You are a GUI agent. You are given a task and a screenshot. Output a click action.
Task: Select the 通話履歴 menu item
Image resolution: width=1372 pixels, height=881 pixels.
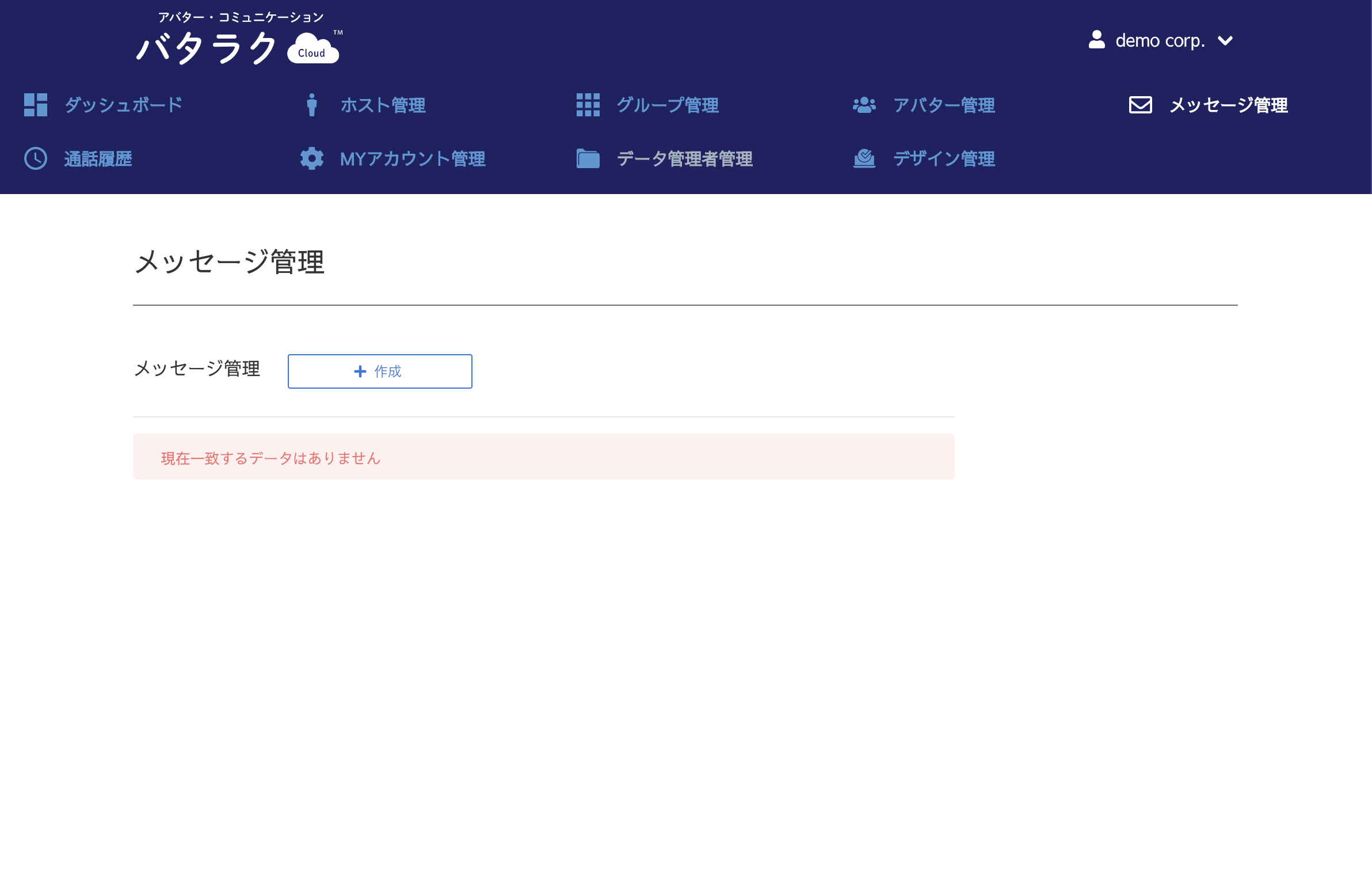(x=98, y=158)
